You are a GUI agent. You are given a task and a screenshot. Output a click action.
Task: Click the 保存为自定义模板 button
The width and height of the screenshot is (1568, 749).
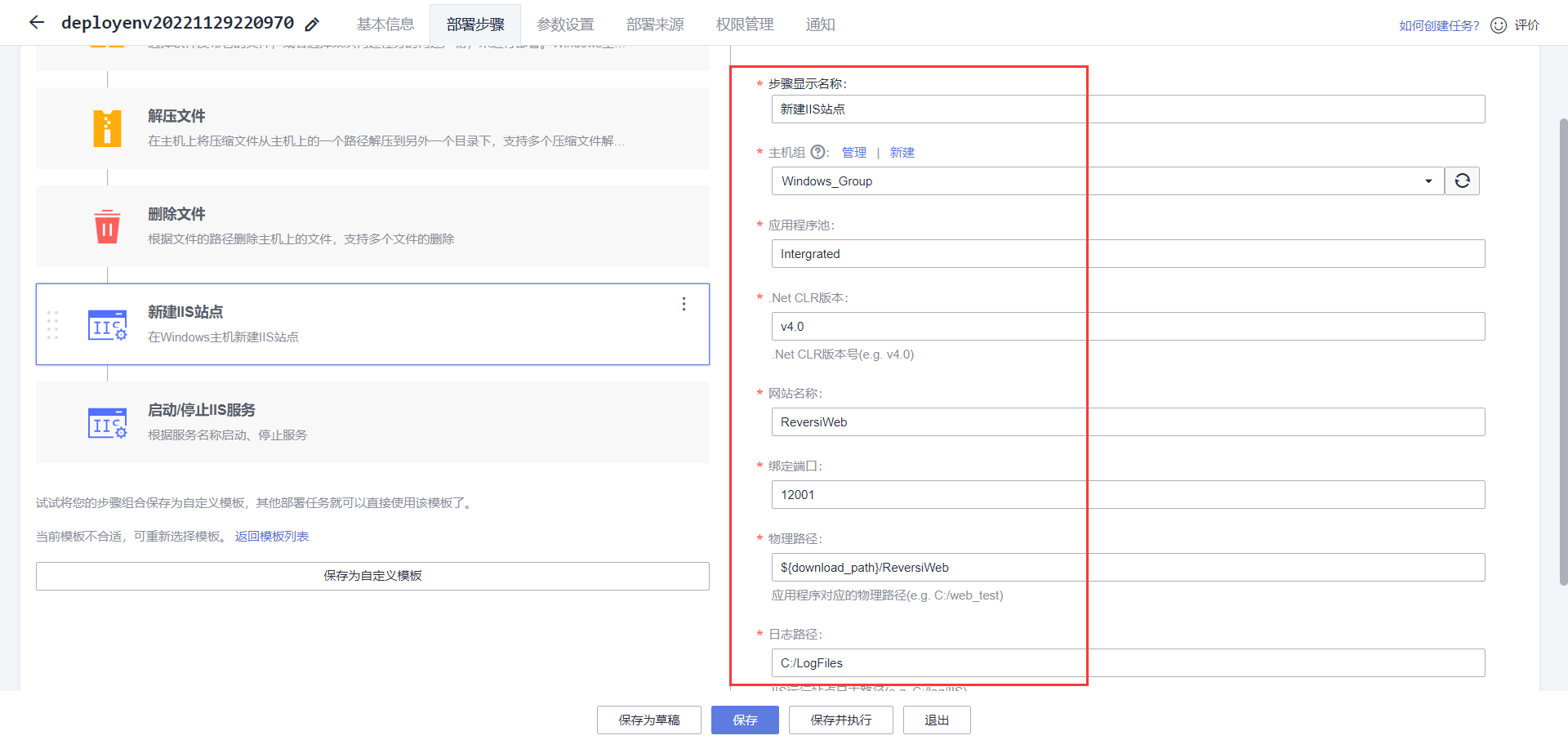(372, 575)
